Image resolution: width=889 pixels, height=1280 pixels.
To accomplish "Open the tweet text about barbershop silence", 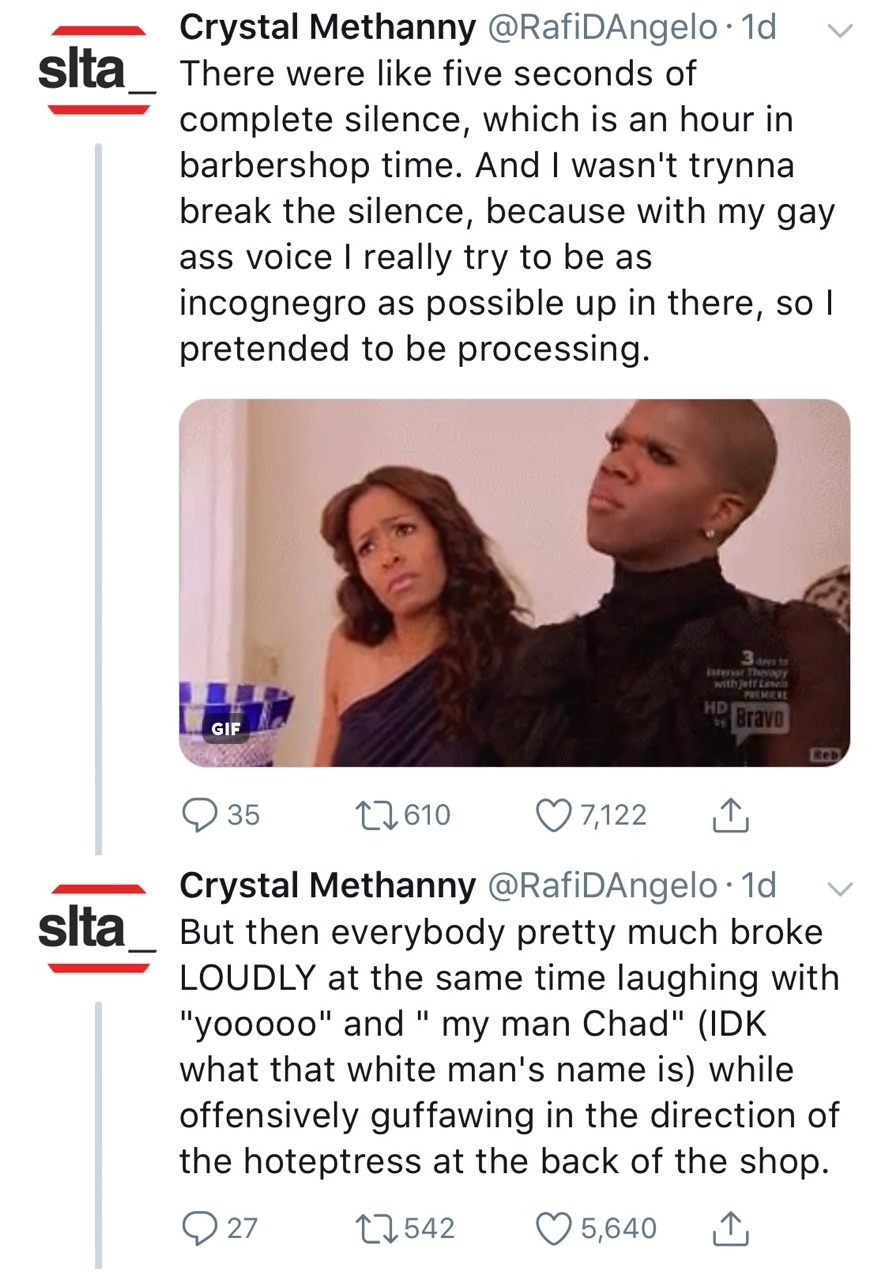I will [x=500, y=210].
